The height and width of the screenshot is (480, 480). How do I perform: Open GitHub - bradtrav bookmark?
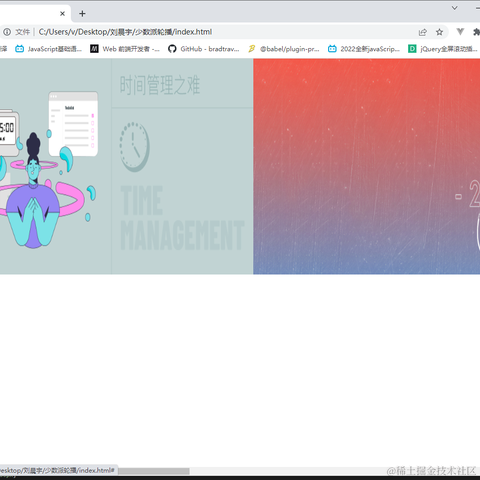click(204, 49)
